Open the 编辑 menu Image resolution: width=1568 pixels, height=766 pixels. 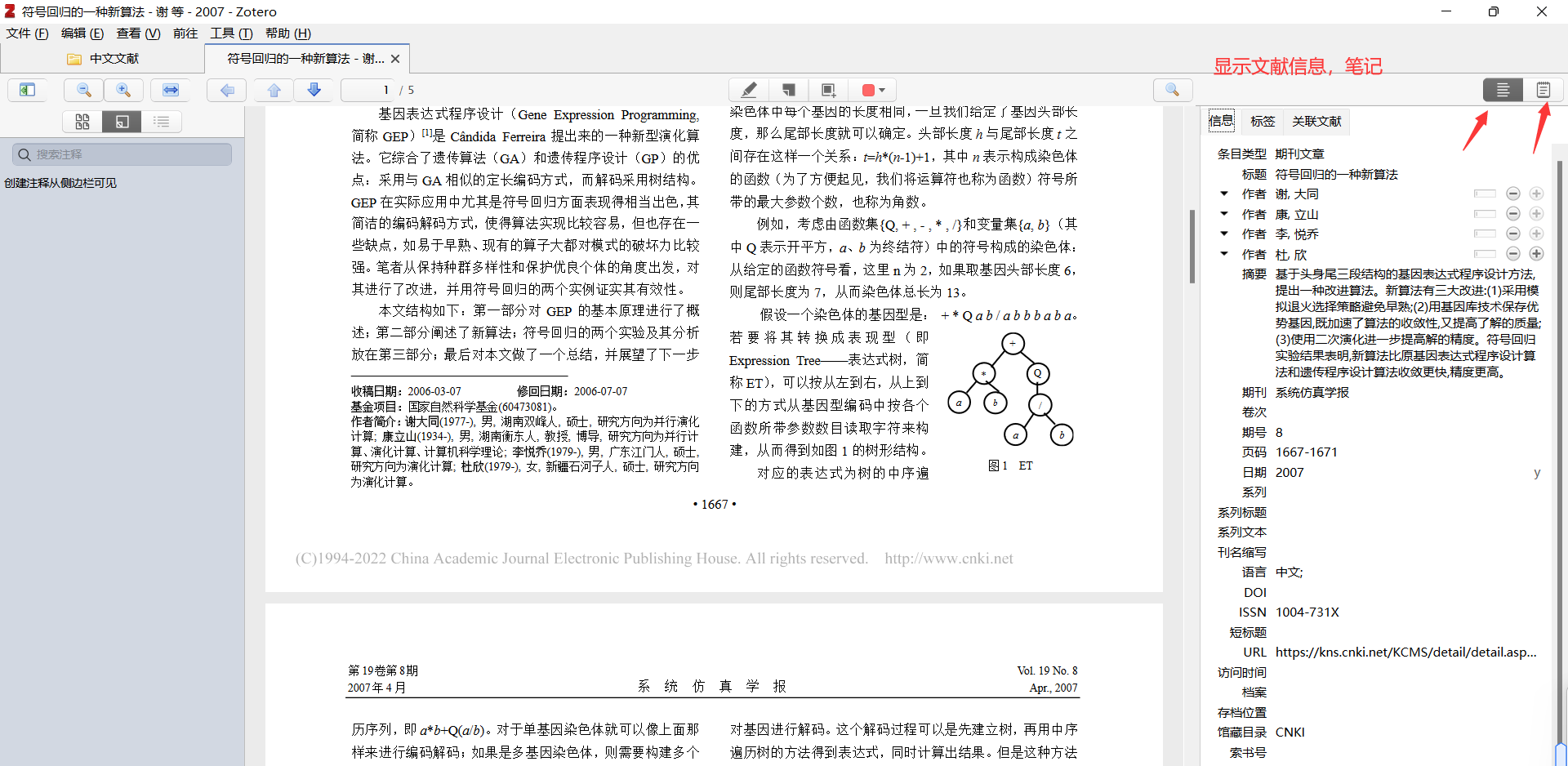click(82, 33)
